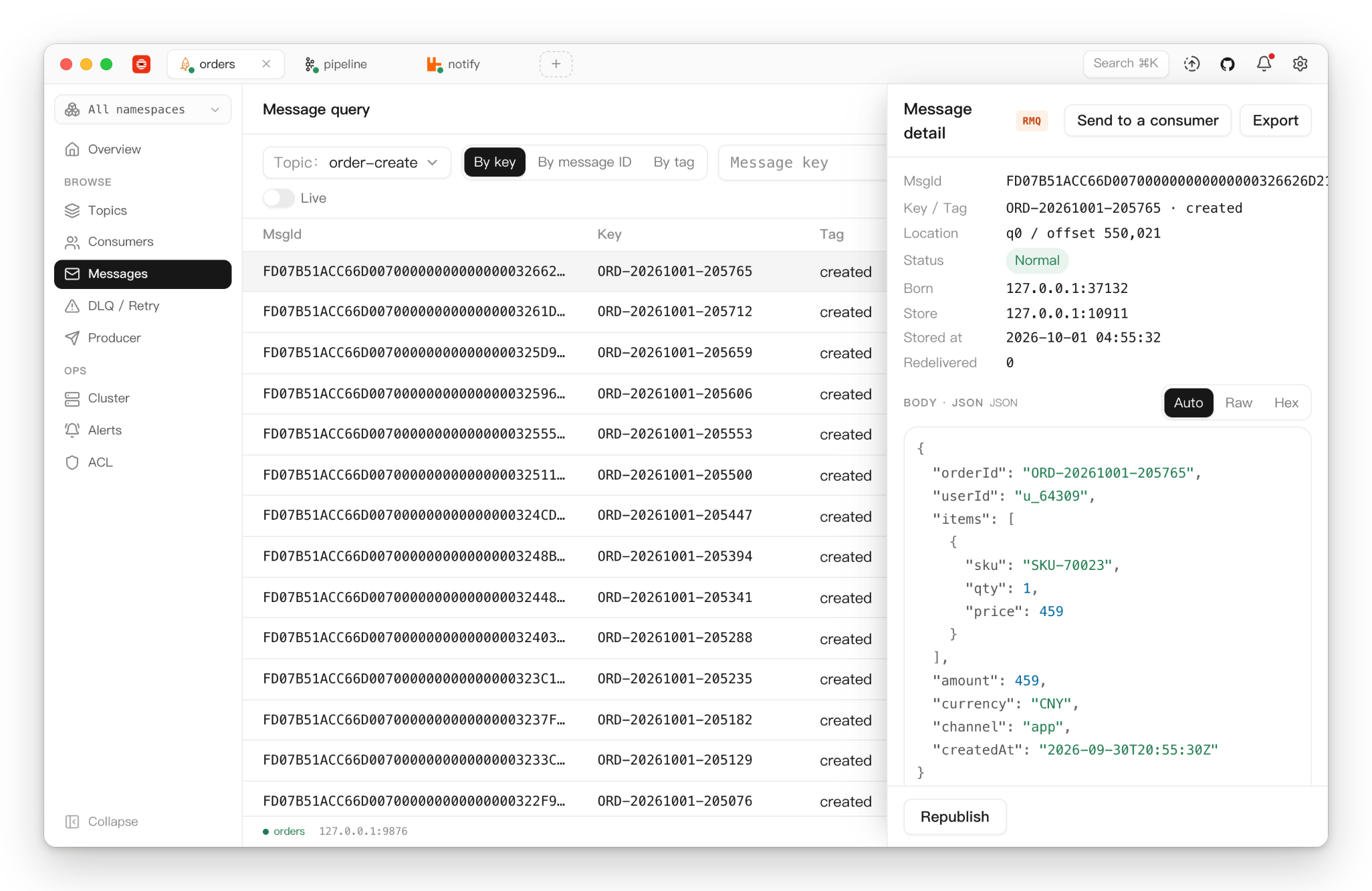Screen dimensions: 1372x891
Task: Click Overview home icon
Action: point(72,149)
